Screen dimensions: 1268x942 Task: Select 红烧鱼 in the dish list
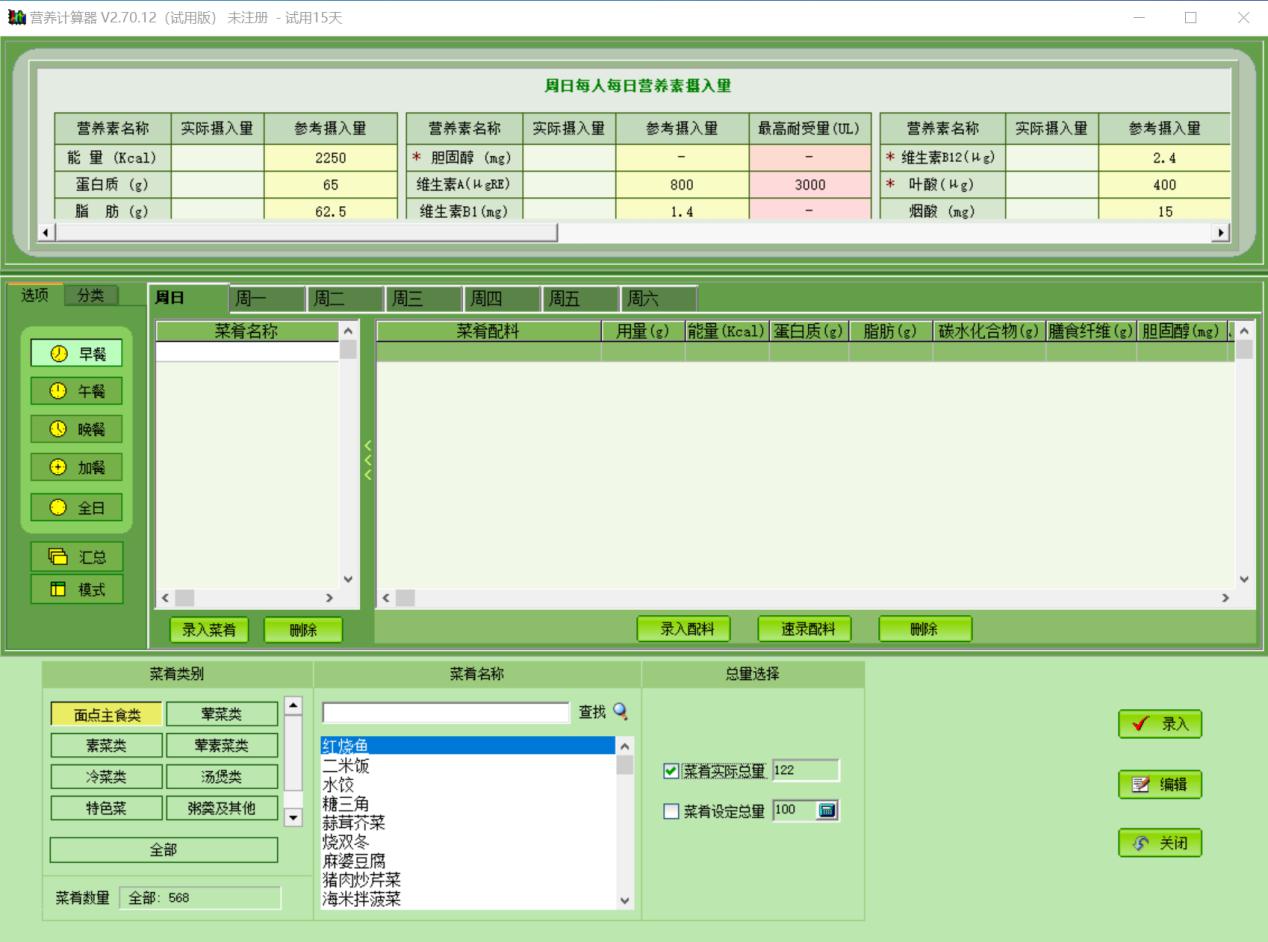point(467,746)
